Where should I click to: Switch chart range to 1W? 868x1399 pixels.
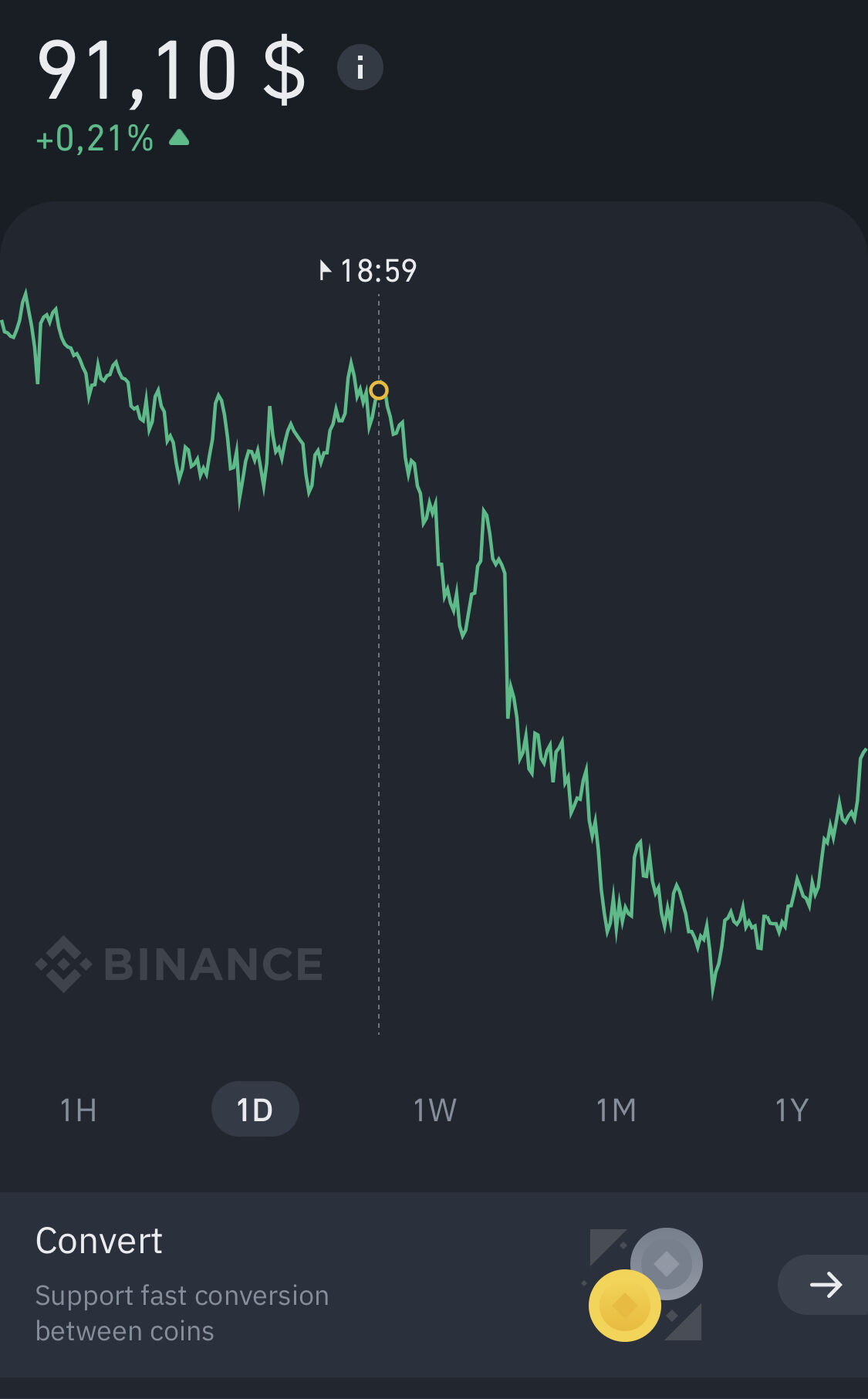click(x=434, y=1110)
